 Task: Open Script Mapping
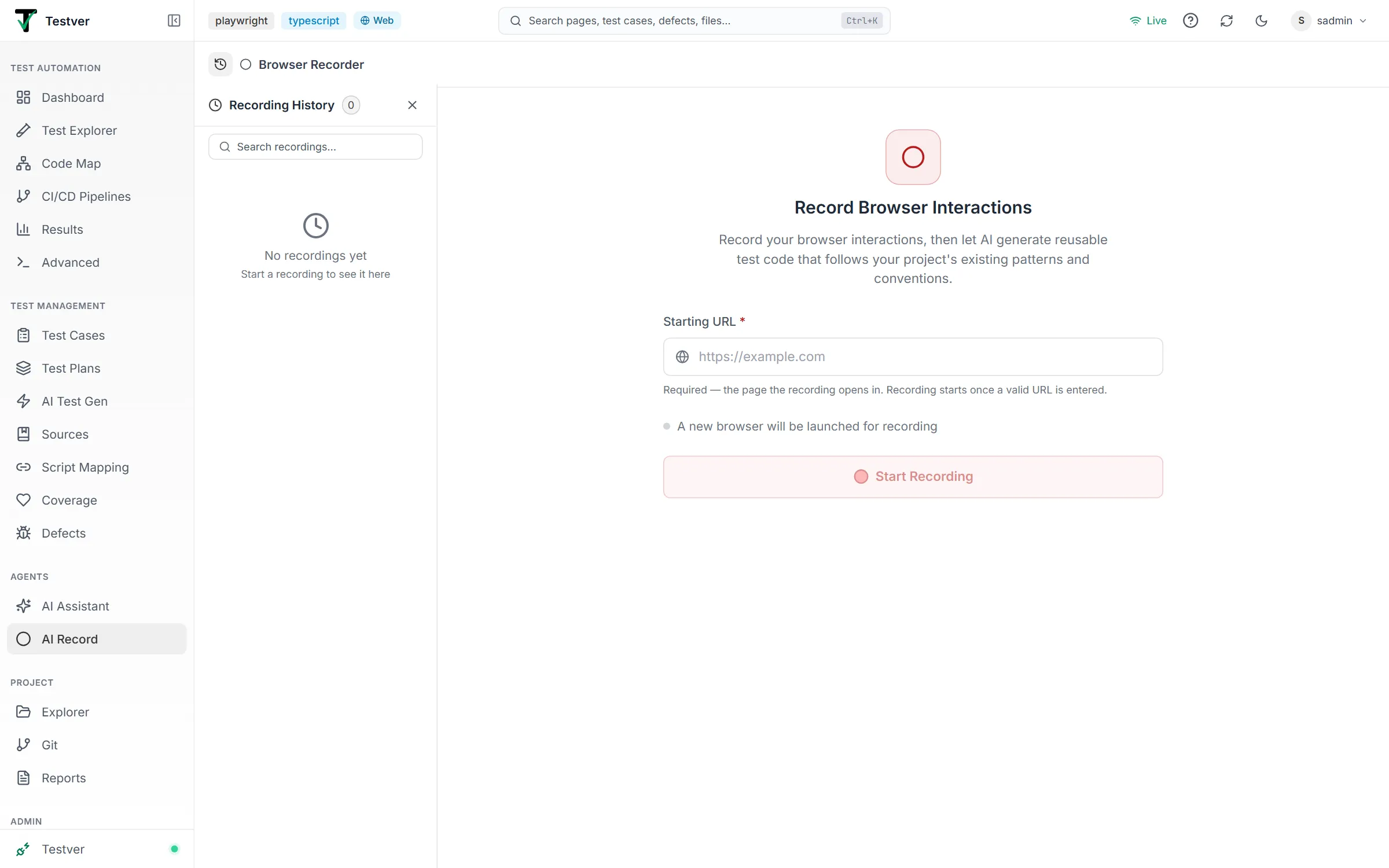point(97,467)
